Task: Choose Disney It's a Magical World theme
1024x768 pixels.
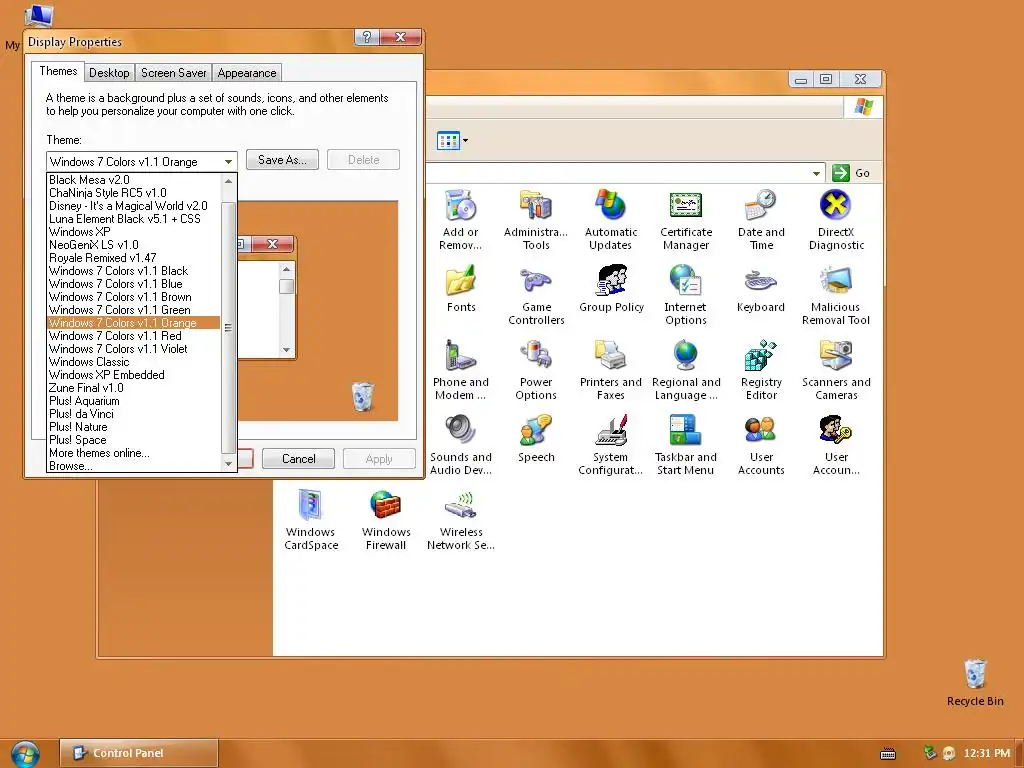Action: point(134,206)
